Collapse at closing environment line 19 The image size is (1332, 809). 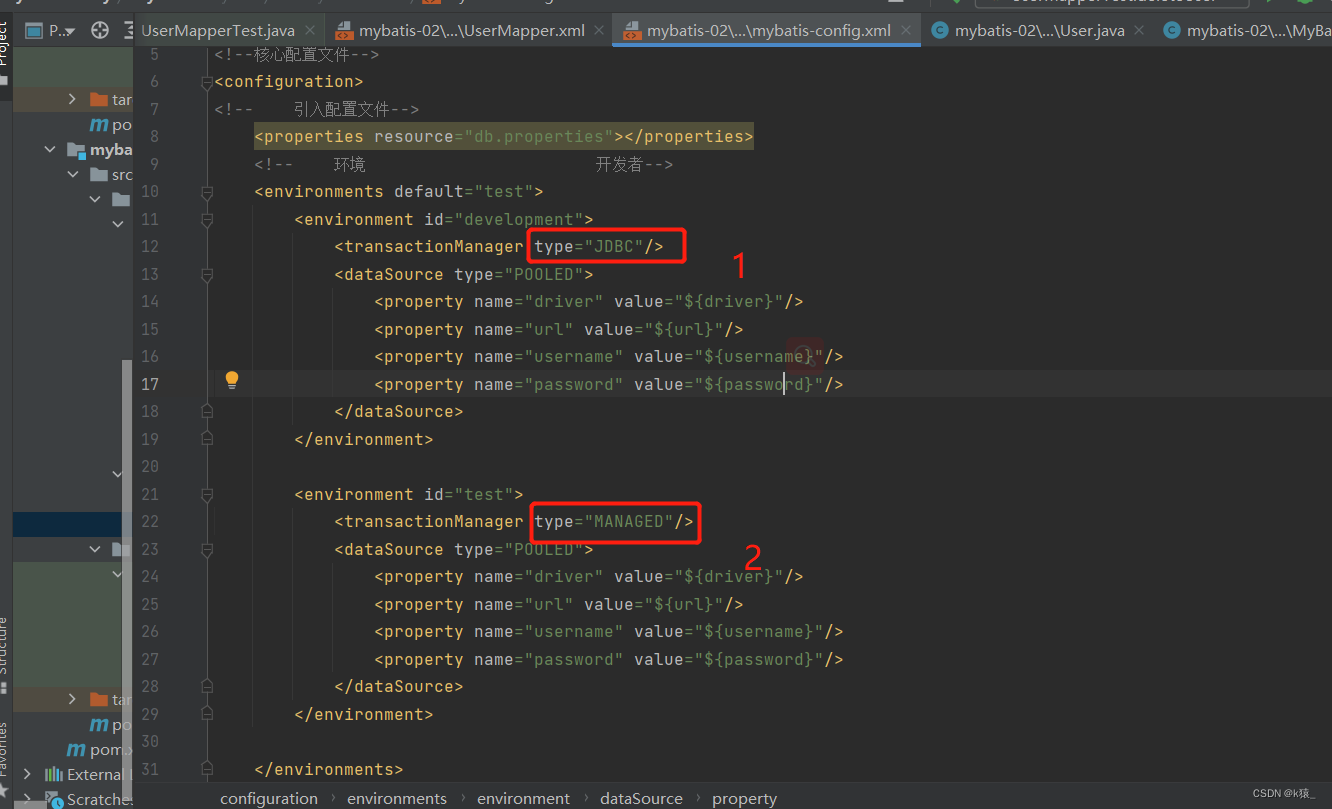[x=207, y=439]
